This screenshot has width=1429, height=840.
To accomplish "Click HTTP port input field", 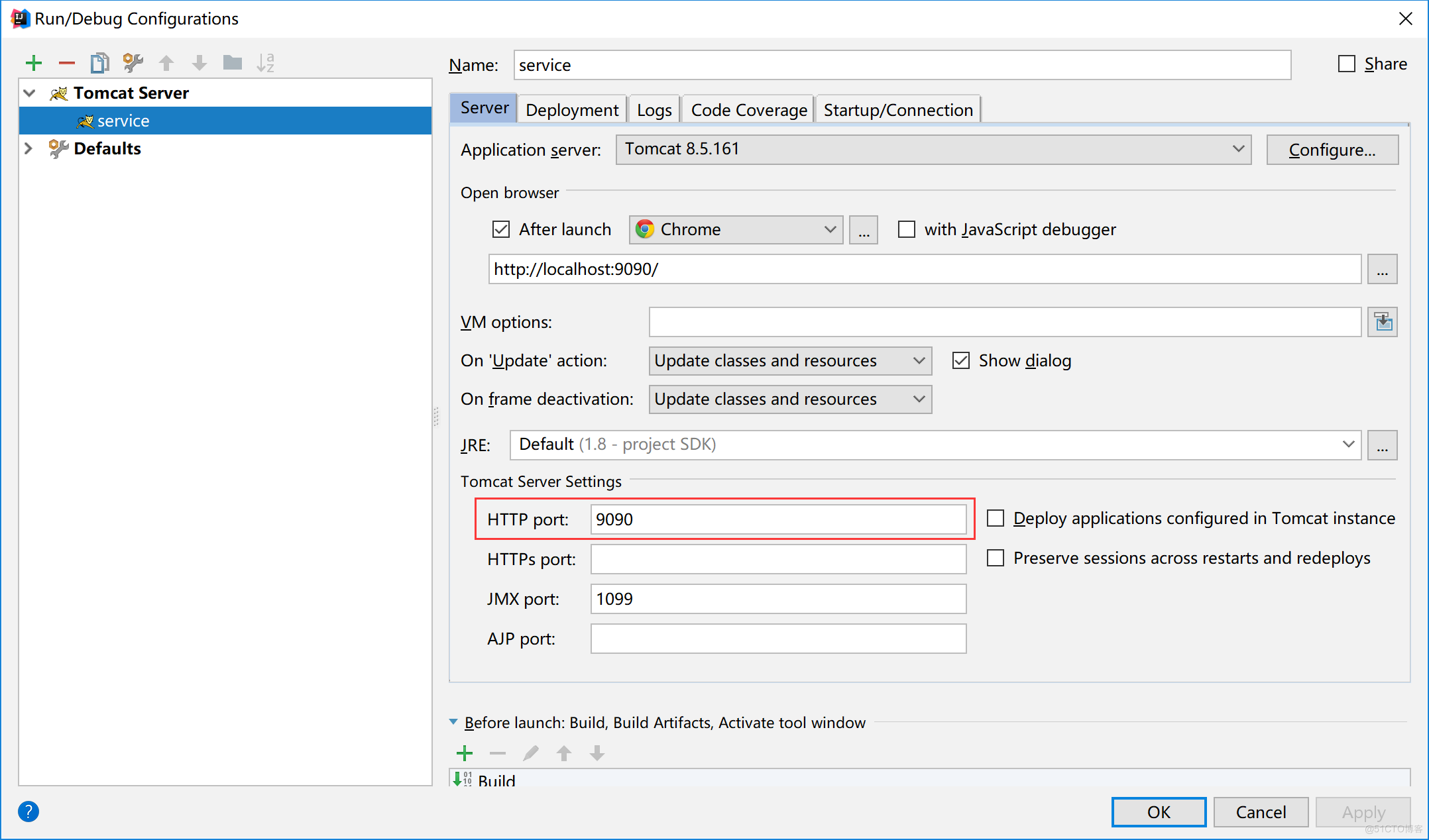I will (780, 518).
